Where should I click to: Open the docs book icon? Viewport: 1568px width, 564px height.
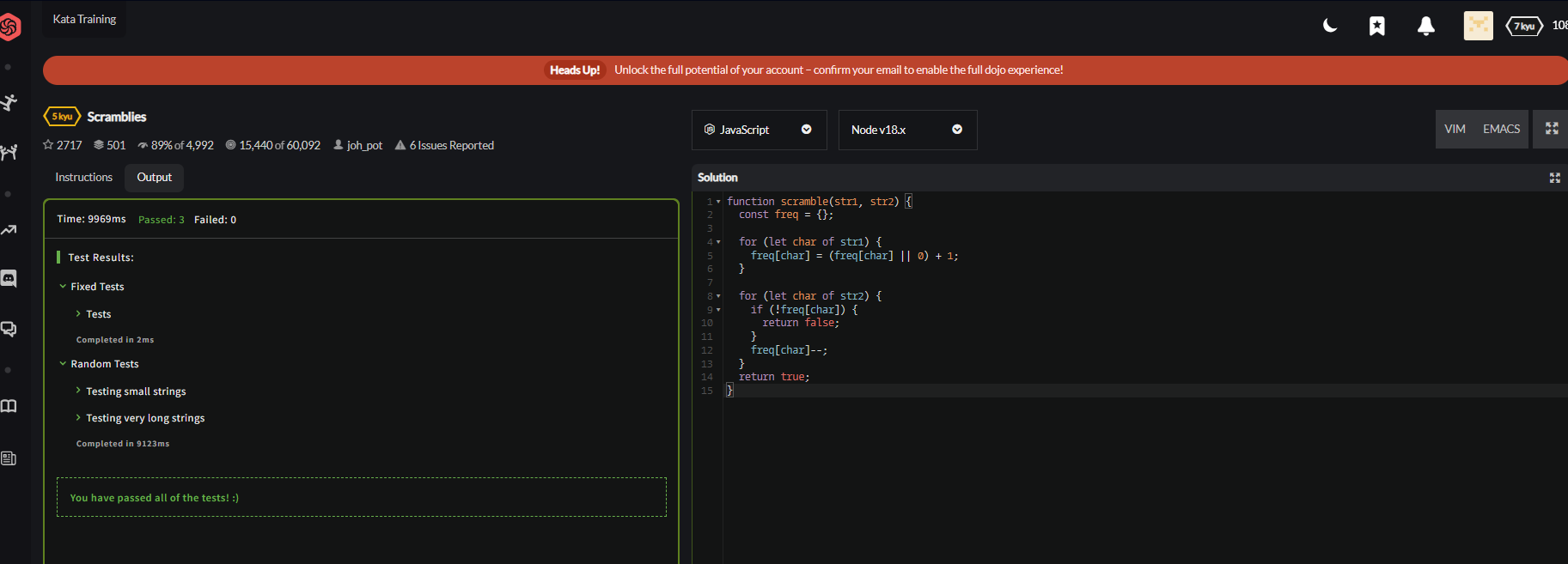(9, 406)
